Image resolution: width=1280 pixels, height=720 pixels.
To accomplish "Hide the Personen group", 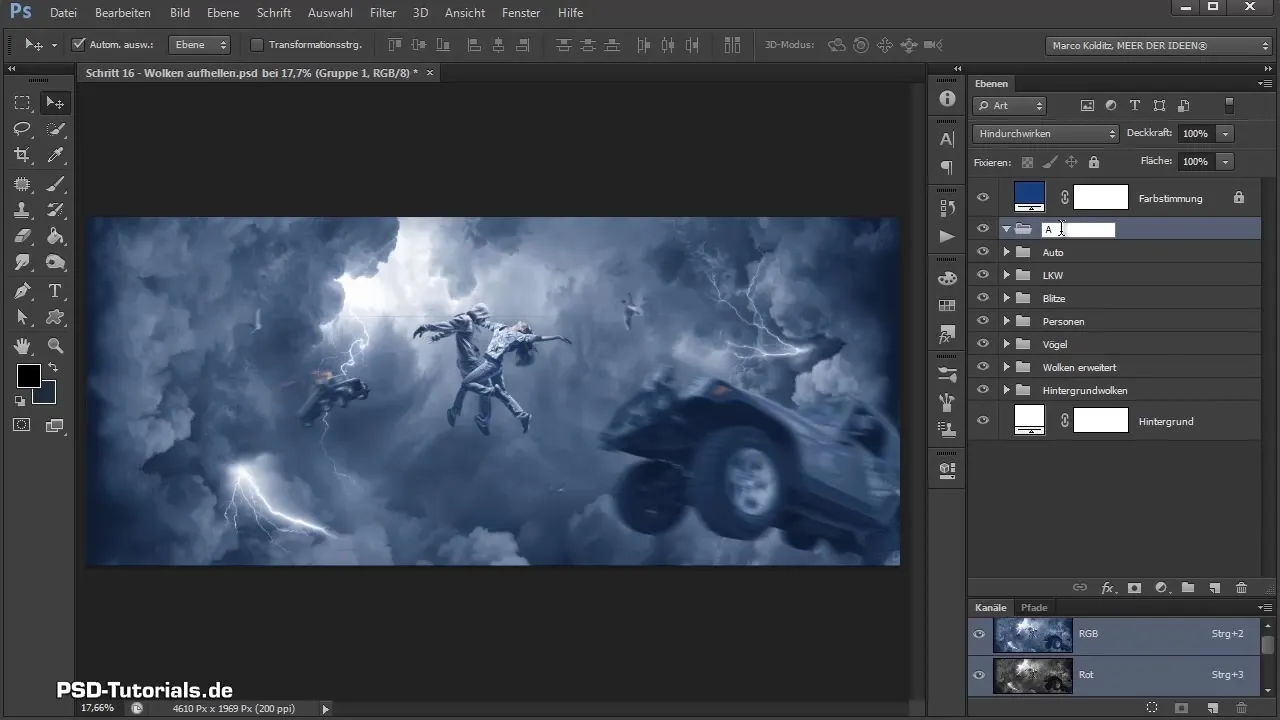I will click(x=982, y=321).
